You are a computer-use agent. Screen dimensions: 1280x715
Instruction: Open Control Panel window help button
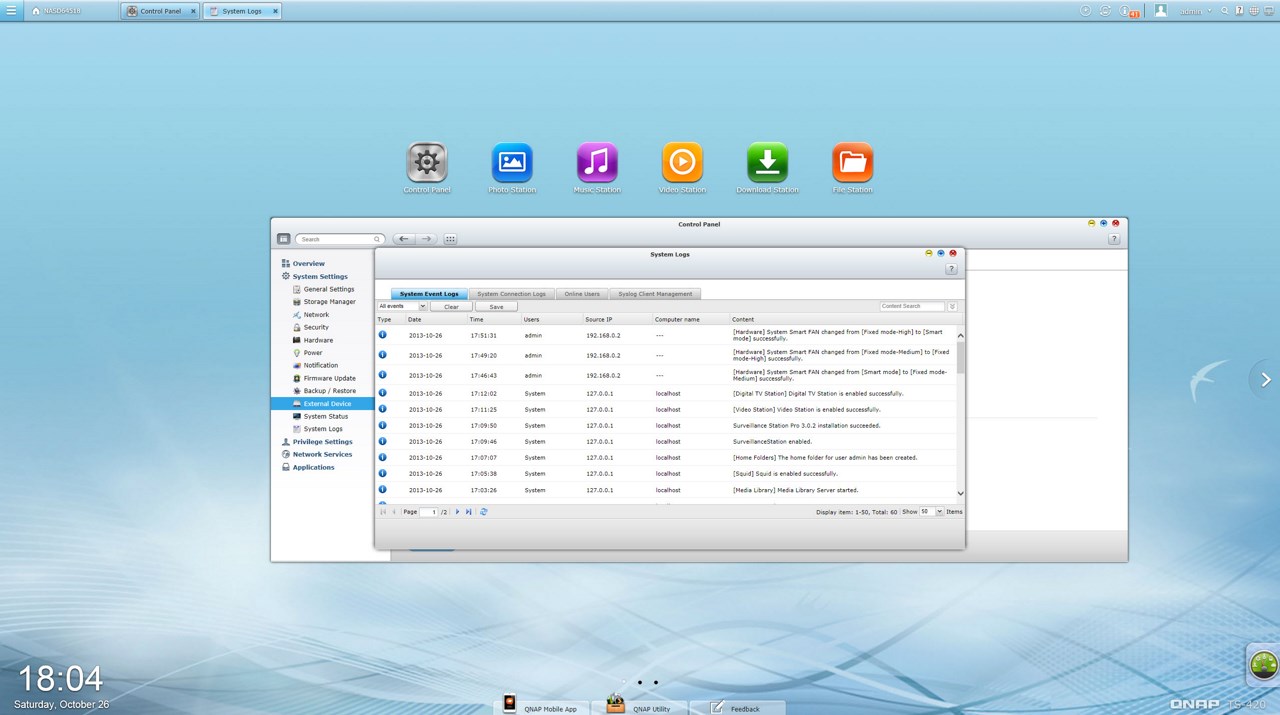(x=1114, y=239)
